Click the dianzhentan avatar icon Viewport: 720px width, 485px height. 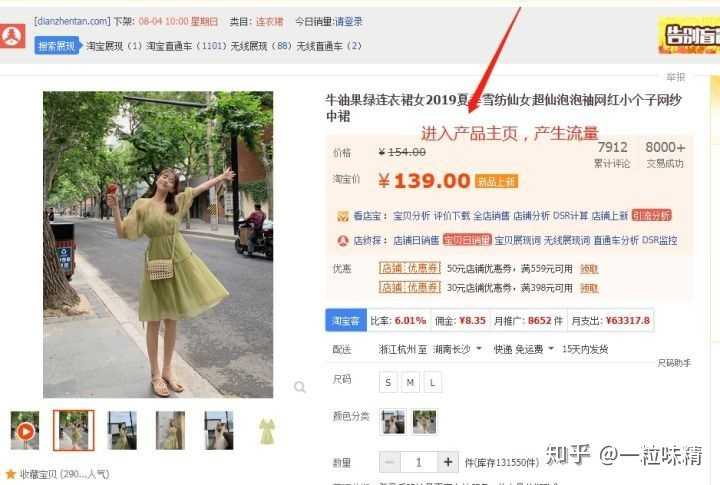pos(12,36)
